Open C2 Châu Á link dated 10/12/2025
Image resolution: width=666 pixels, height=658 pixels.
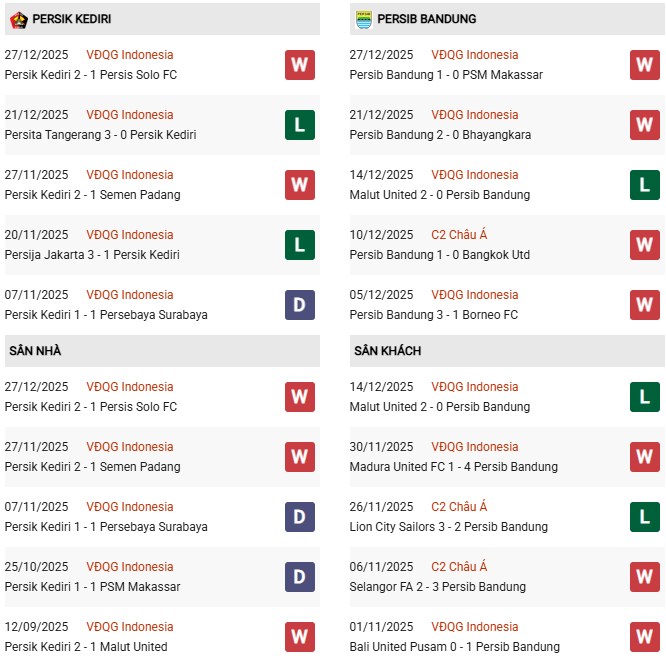pyautogui.click(x=459, y=235)
